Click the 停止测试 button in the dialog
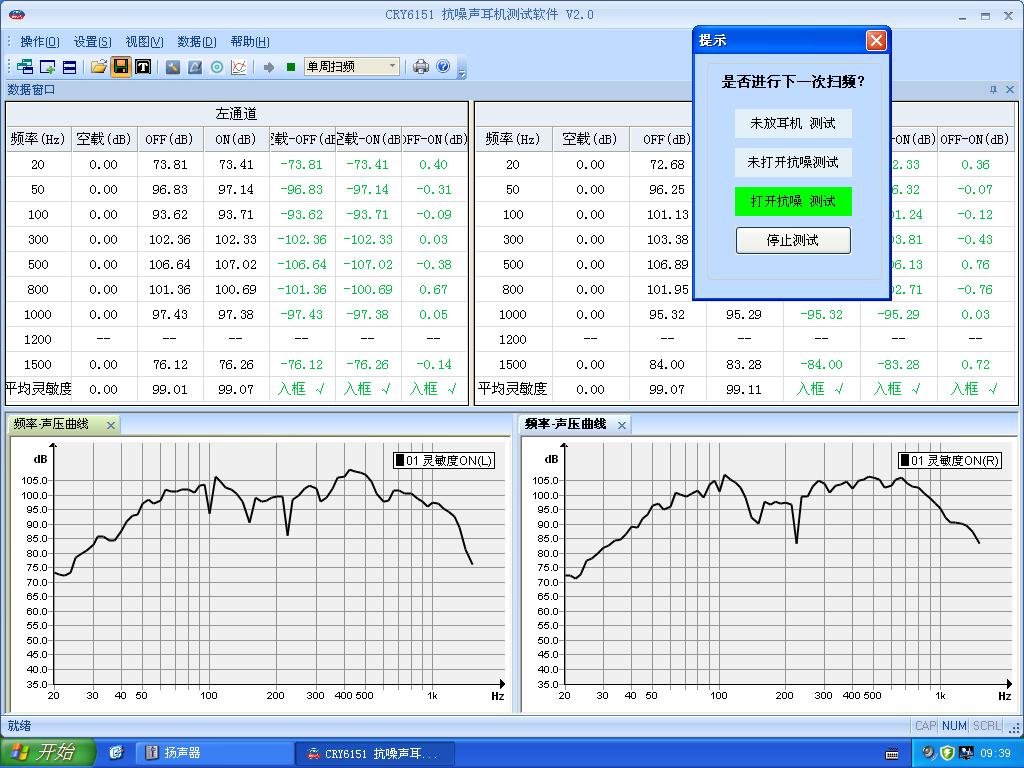Image resolution: width=1024 pixels, height=768 pixels. click(x=793, y=240)
